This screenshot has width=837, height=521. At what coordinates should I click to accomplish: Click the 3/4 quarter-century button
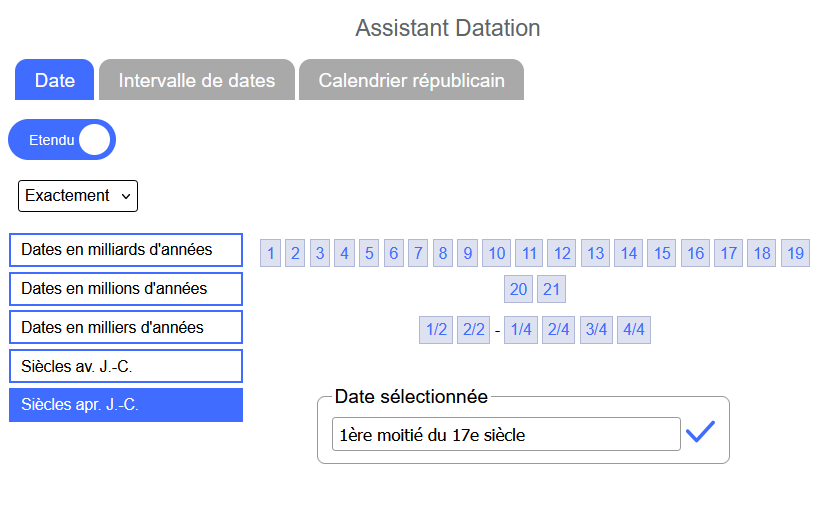(x=596, y=330)
